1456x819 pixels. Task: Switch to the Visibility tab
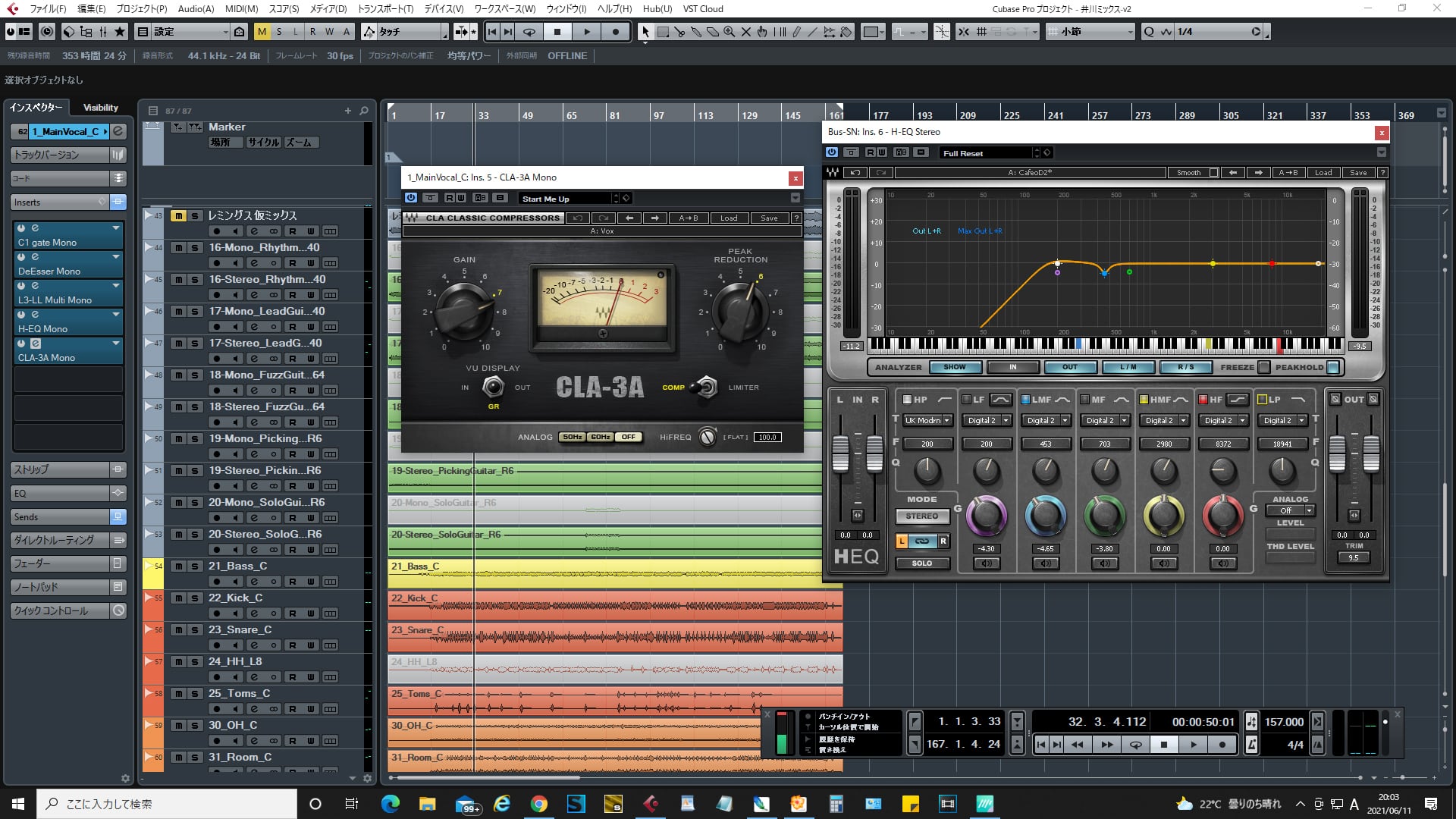[101, 108]
